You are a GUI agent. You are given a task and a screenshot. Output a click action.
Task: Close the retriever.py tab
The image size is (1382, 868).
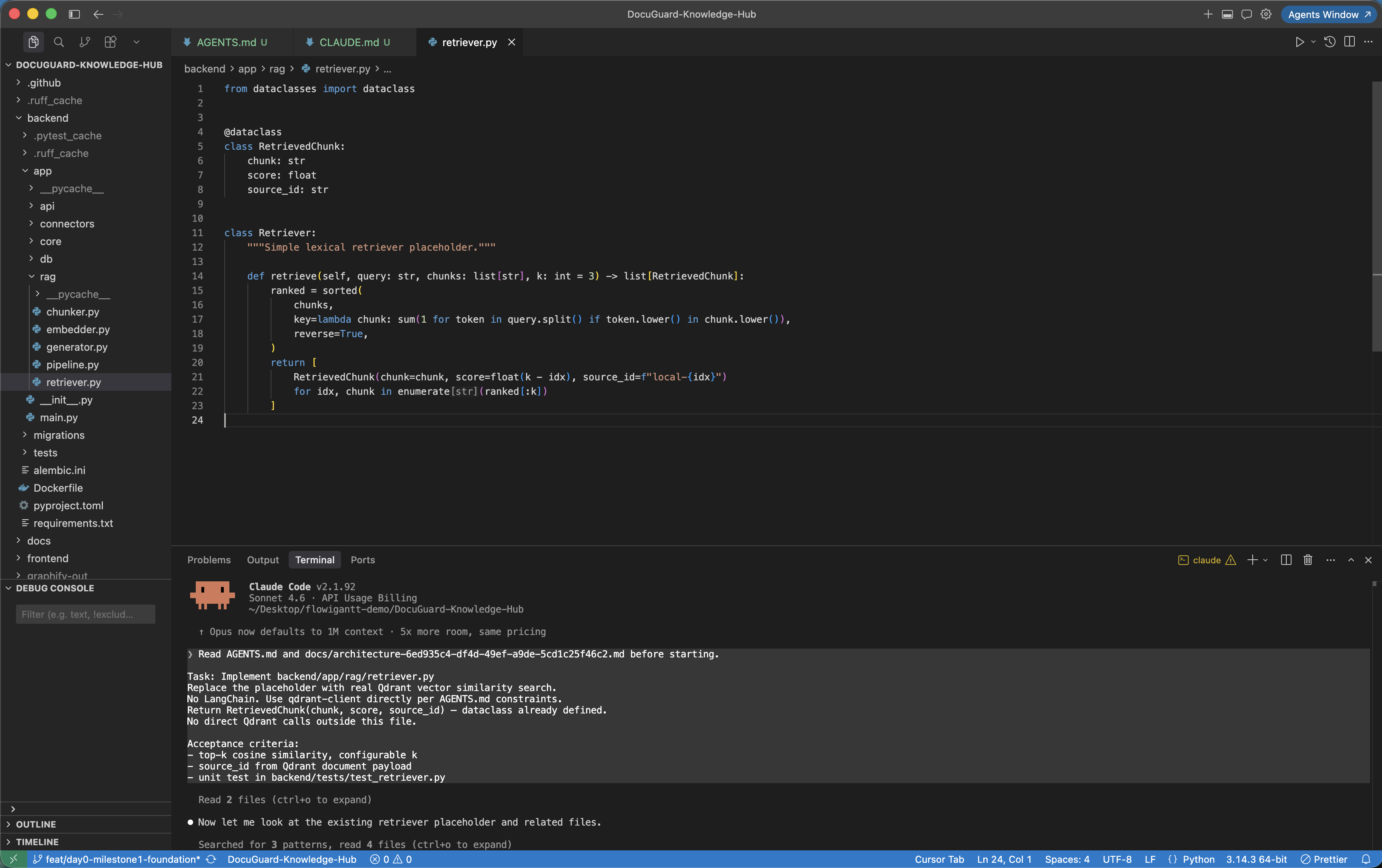point(511,42)
